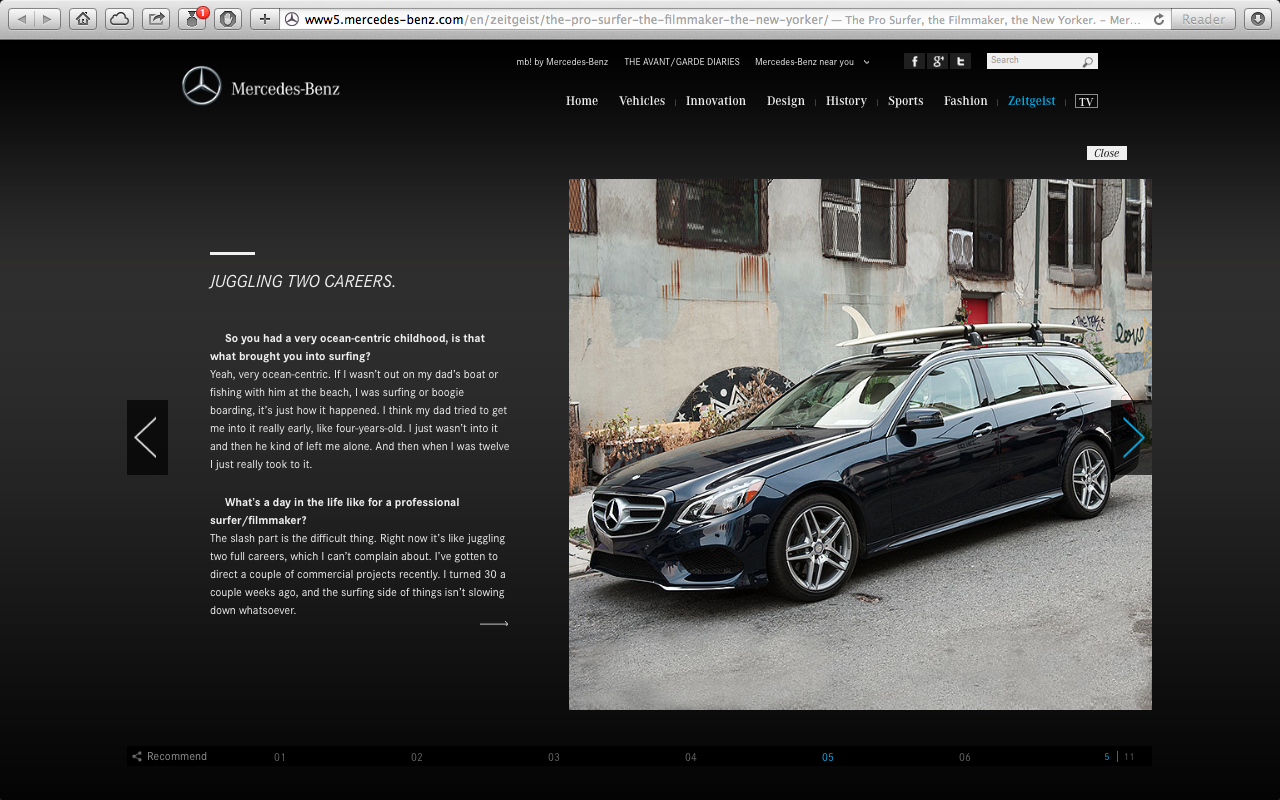The width and height of the screenshot is (1280, 800).
Task: Open the Sports navigation item
Action: (x=906, y=101)
